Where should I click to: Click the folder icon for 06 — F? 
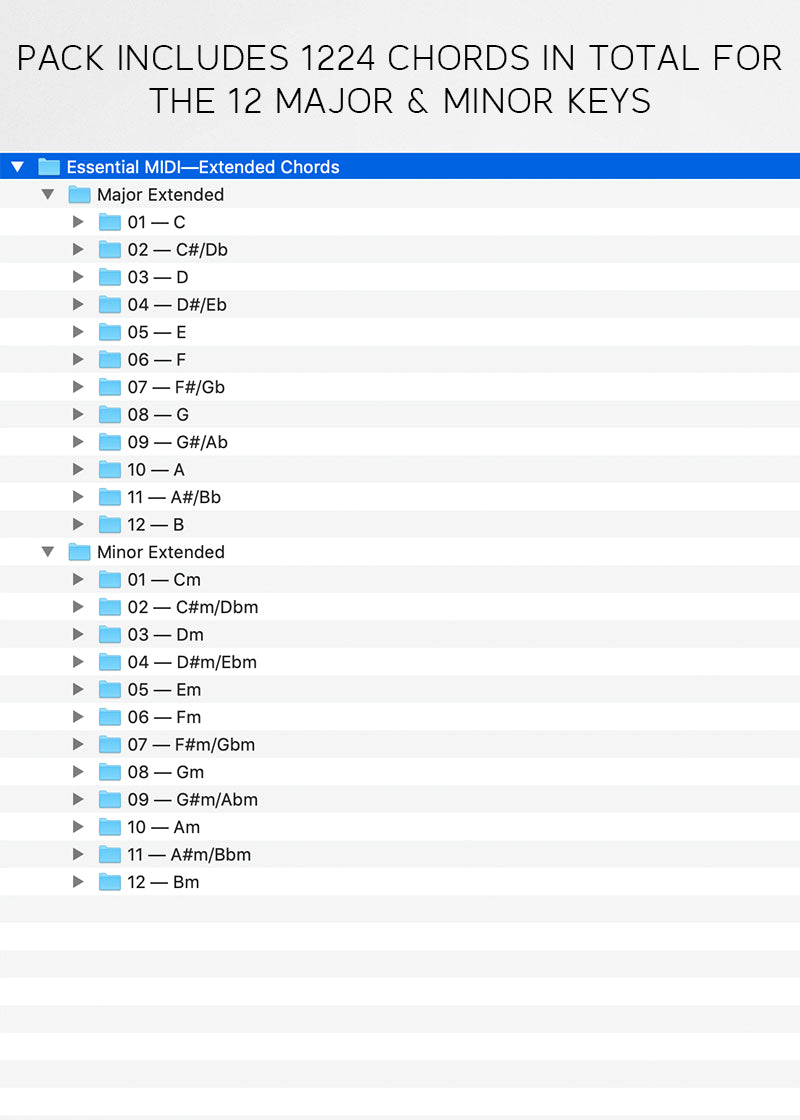(109, 359)
